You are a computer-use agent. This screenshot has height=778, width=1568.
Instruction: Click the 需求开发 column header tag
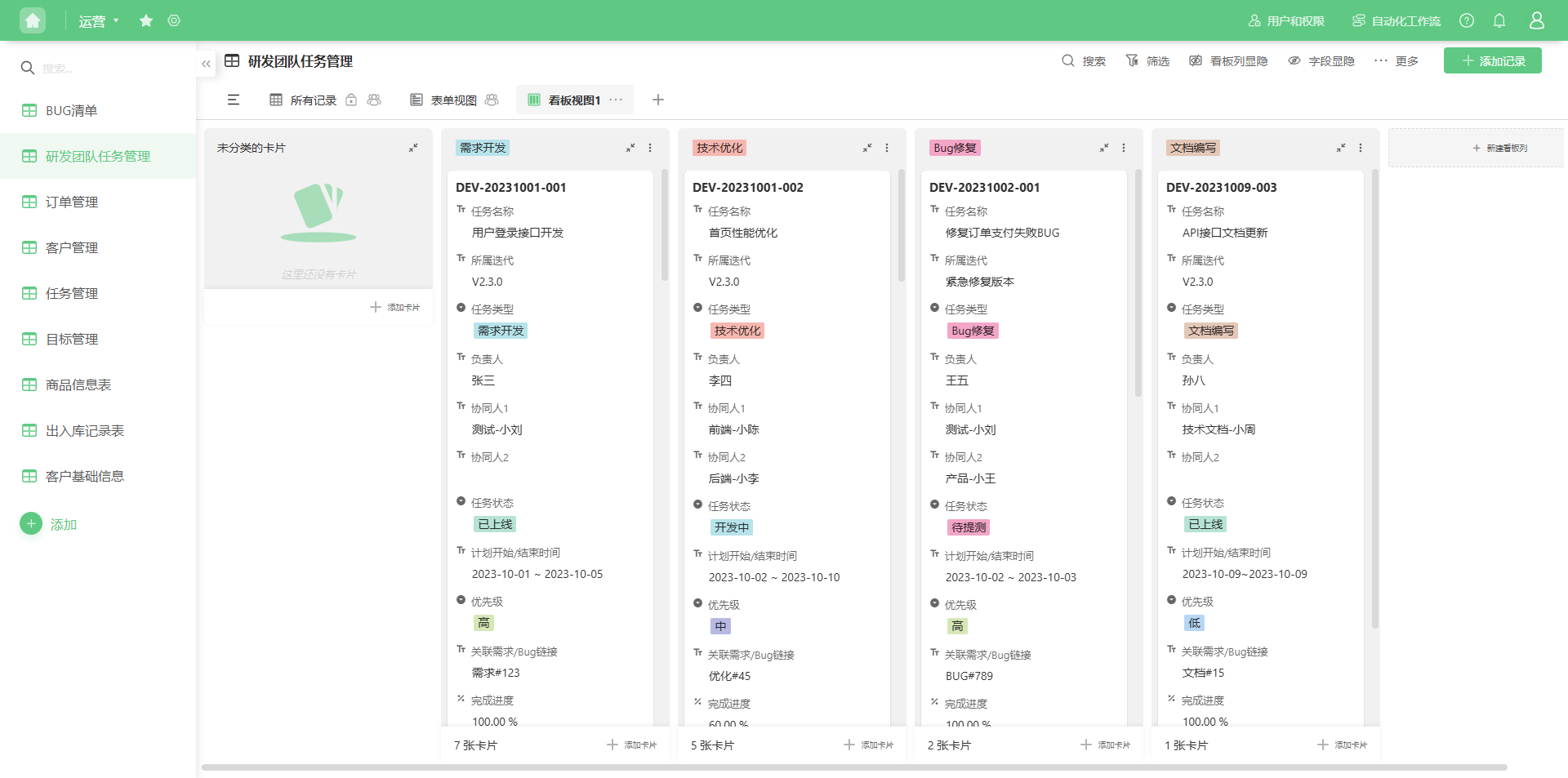[483, 148]
